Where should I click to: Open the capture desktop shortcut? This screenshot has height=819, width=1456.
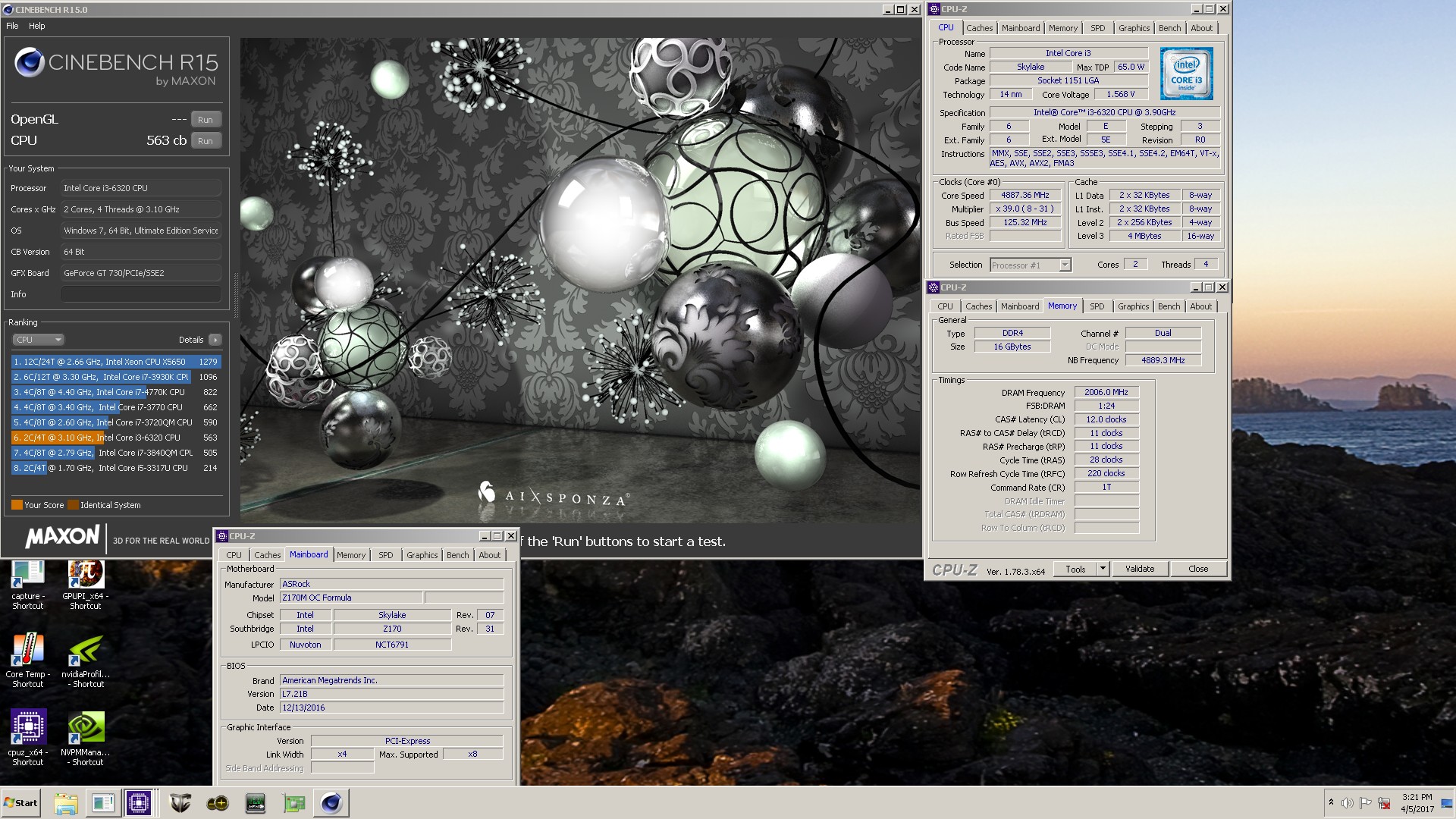point(28,585)
